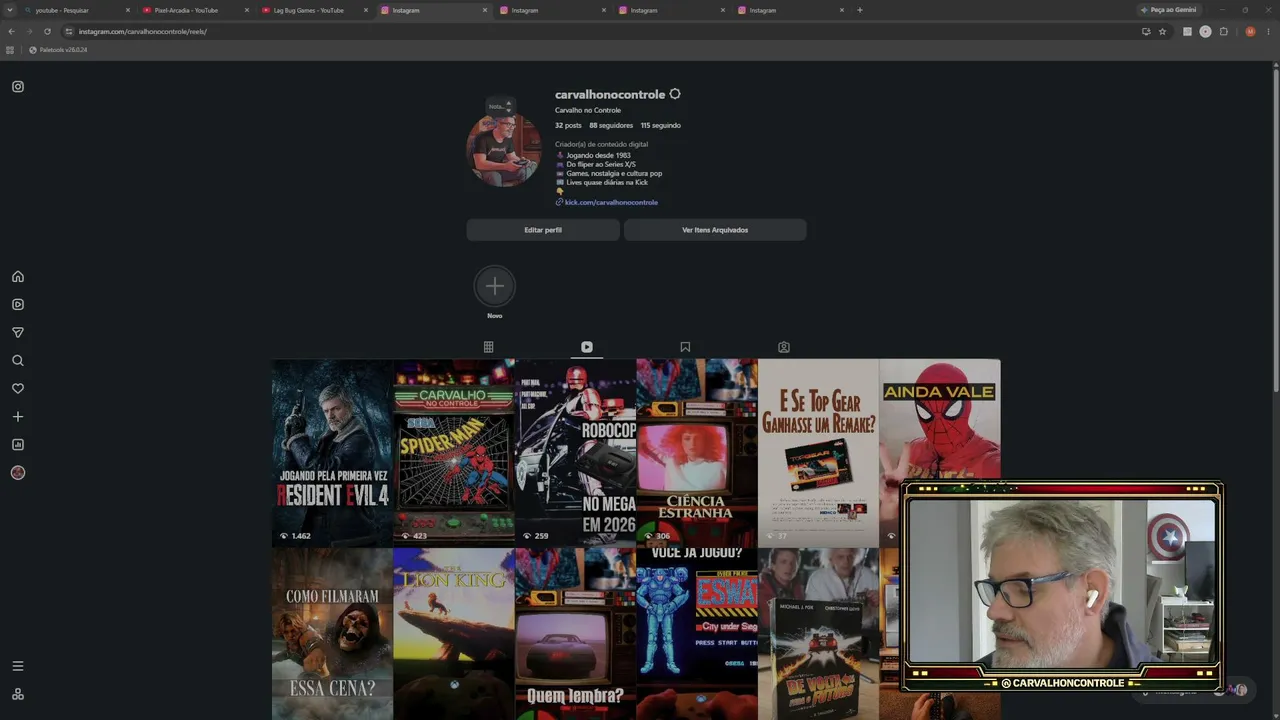Image resolution: width=1280 pixels, height=720 pixels.
Task: Open Resident Evil 4 reel thumbnail
Action: pyautogui.click(x=332, y=453)
